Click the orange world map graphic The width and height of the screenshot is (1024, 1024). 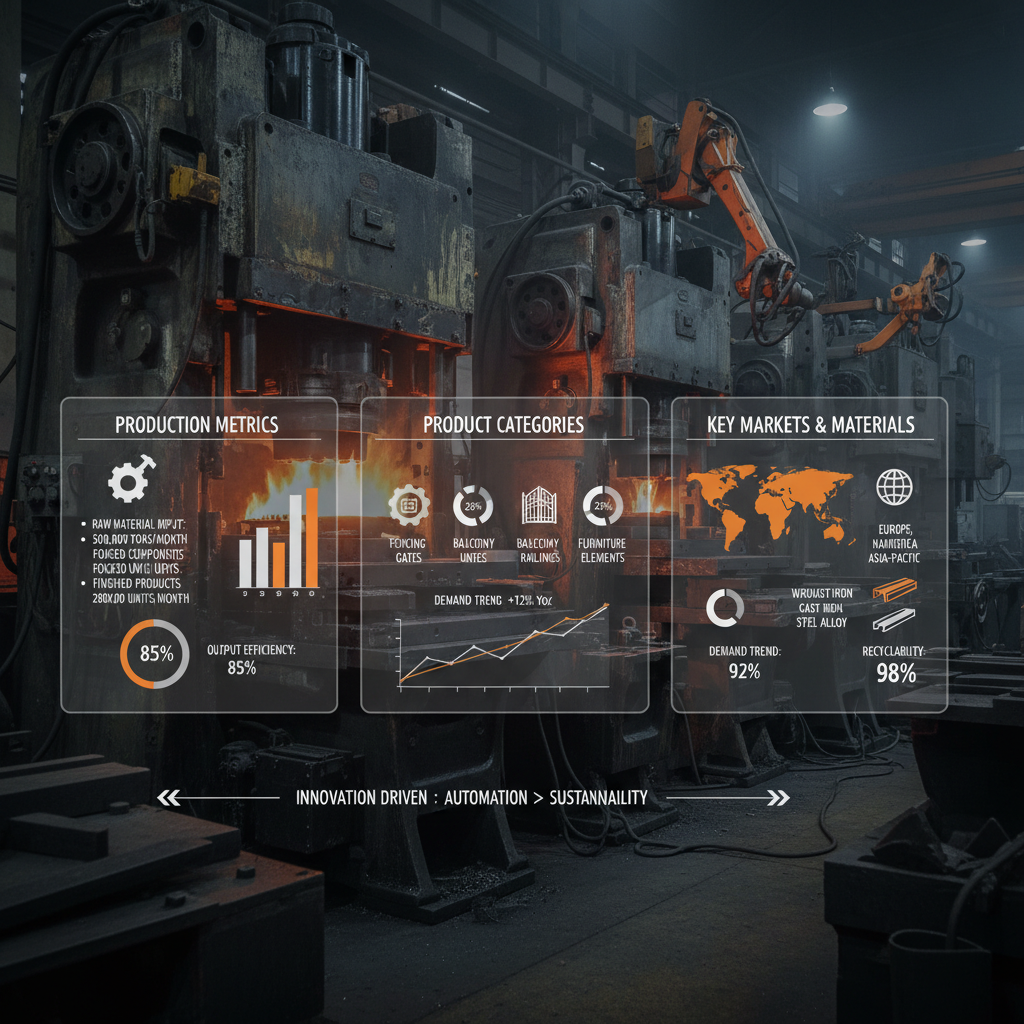766,505
